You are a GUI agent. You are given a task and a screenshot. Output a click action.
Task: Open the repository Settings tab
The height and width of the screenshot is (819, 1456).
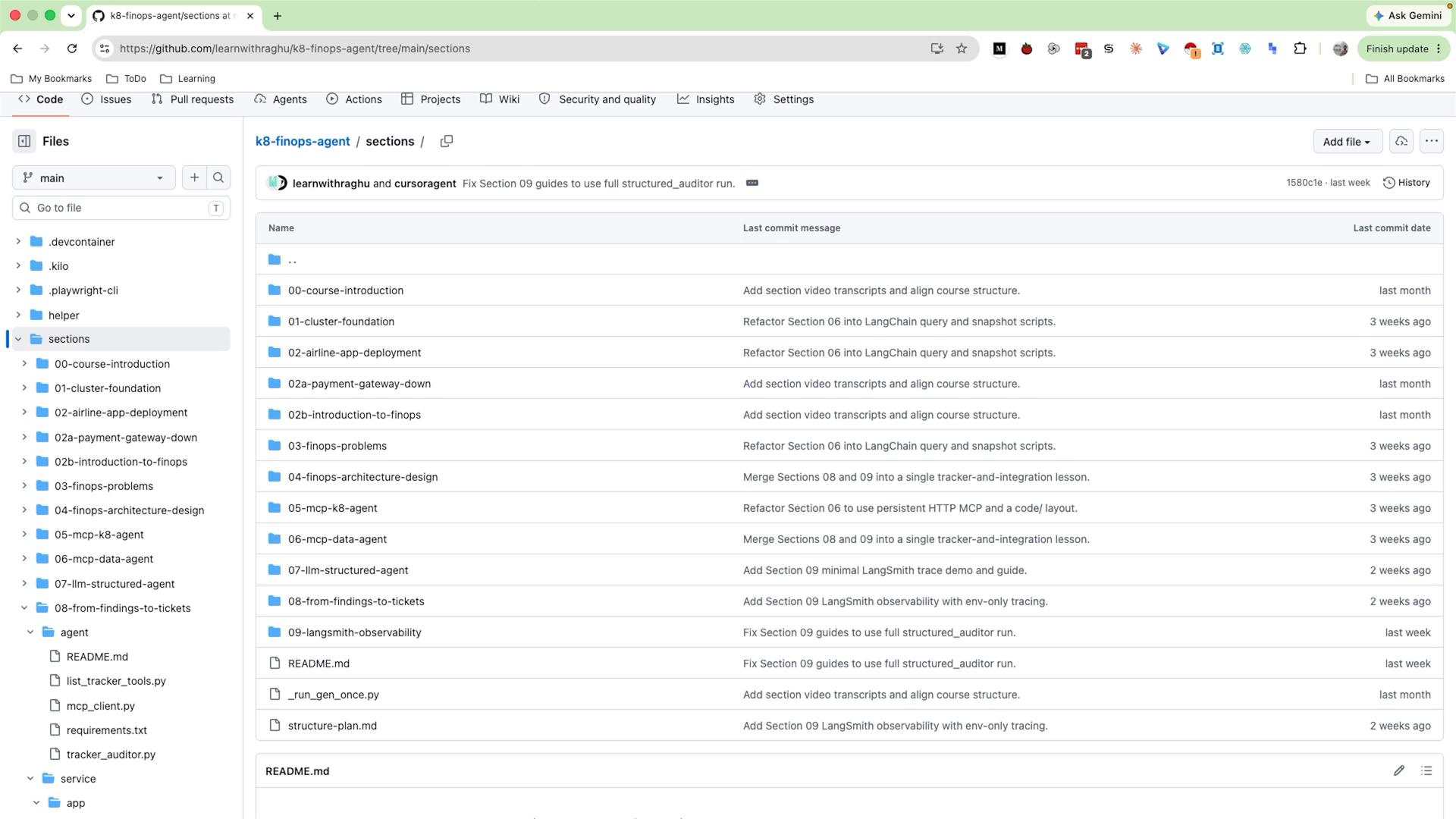tap(784, 99)
